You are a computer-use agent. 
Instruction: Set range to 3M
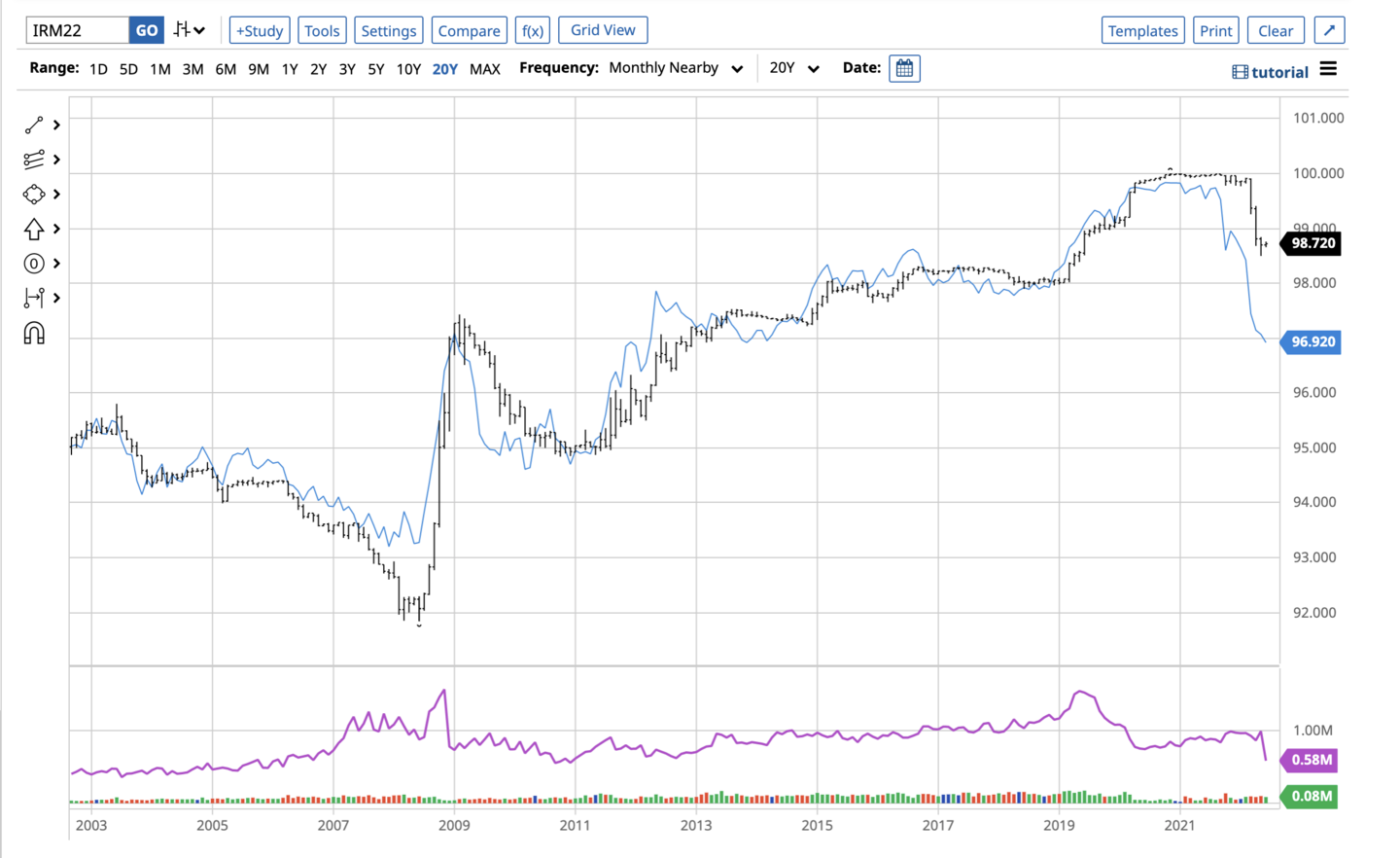tap(192, 69)
